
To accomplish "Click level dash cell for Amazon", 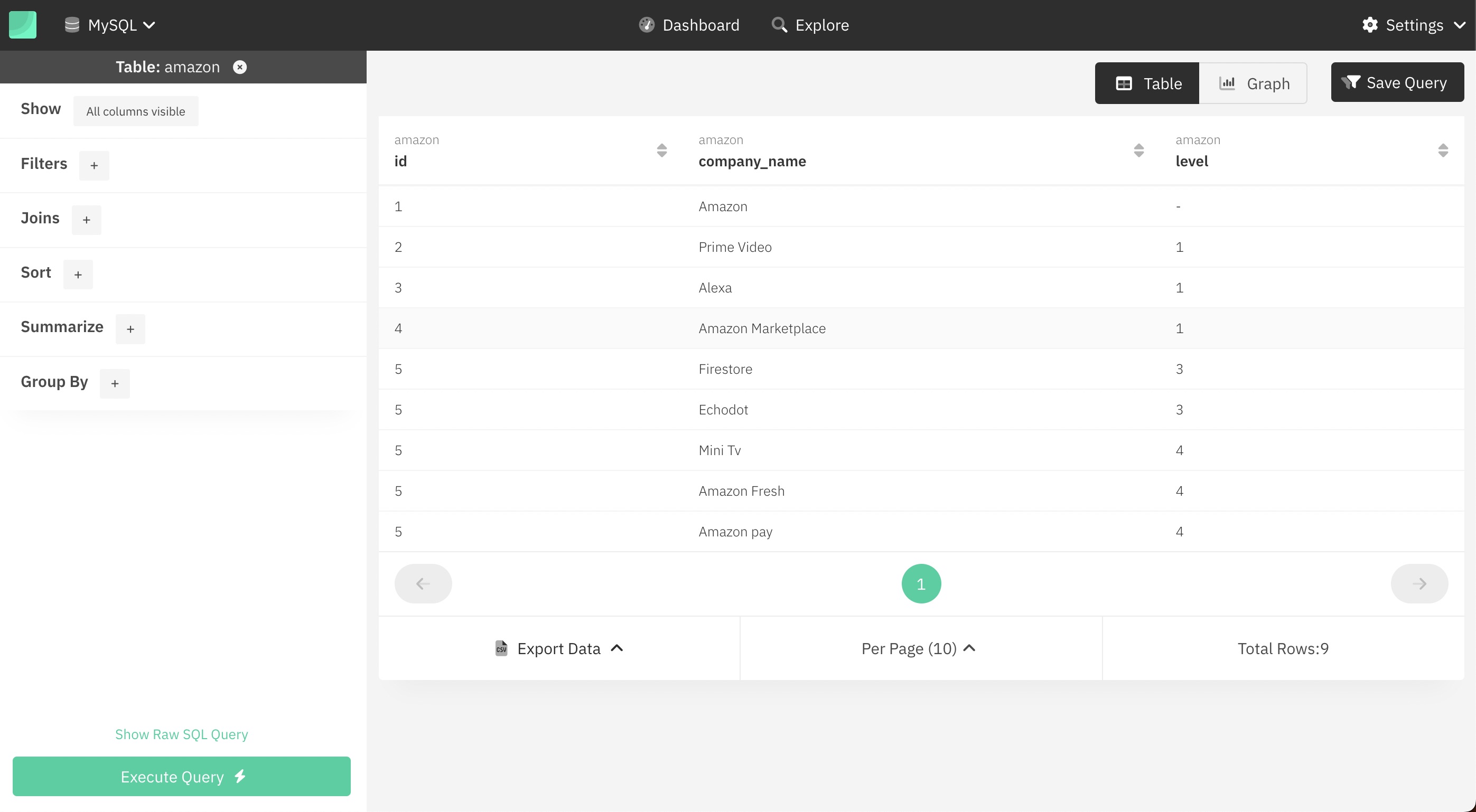I will (1179, 206).
